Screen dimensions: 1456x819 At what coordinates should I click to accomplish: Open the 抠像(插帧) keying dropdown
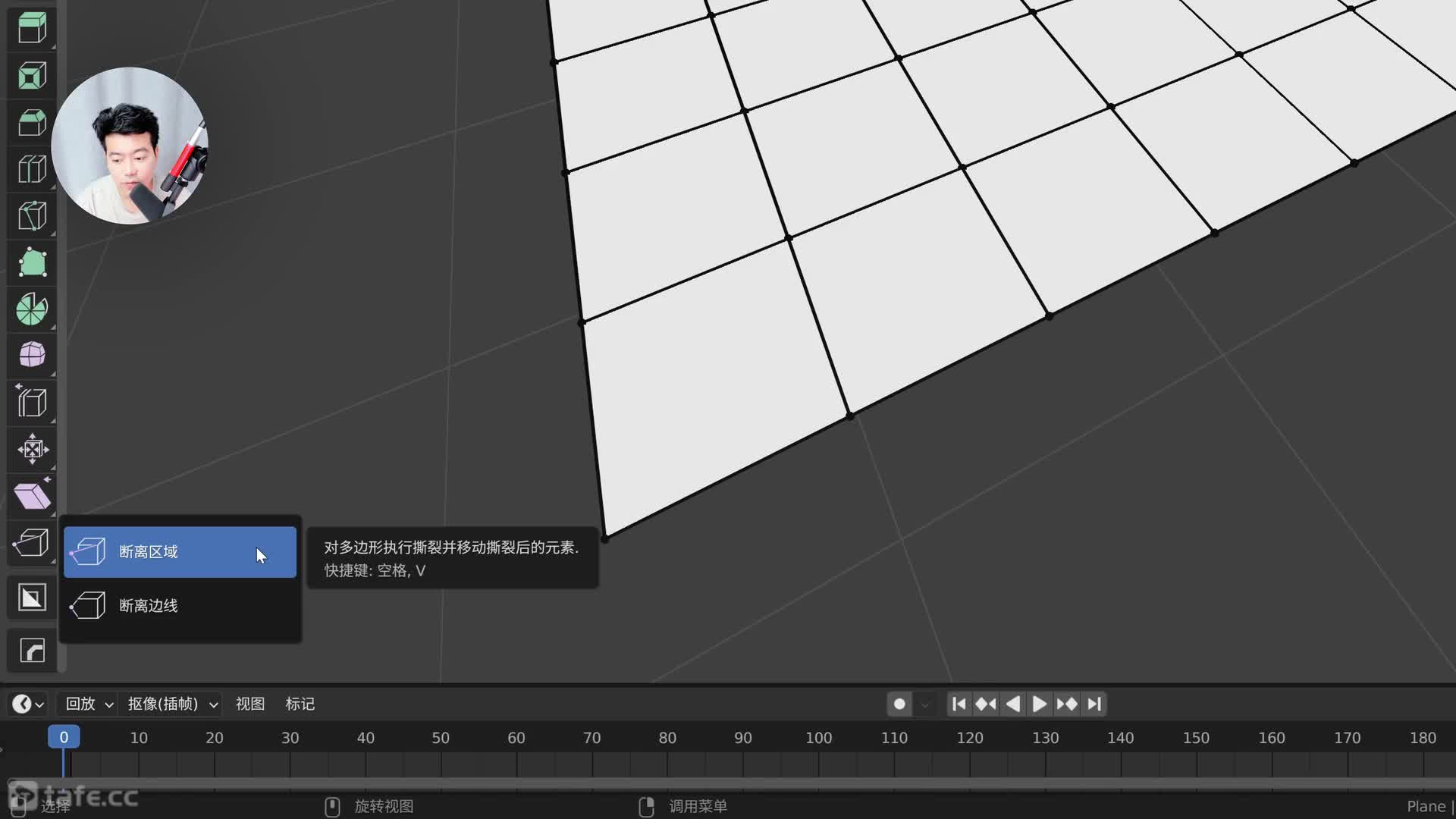pyautogui.click(x=172, y=704)
